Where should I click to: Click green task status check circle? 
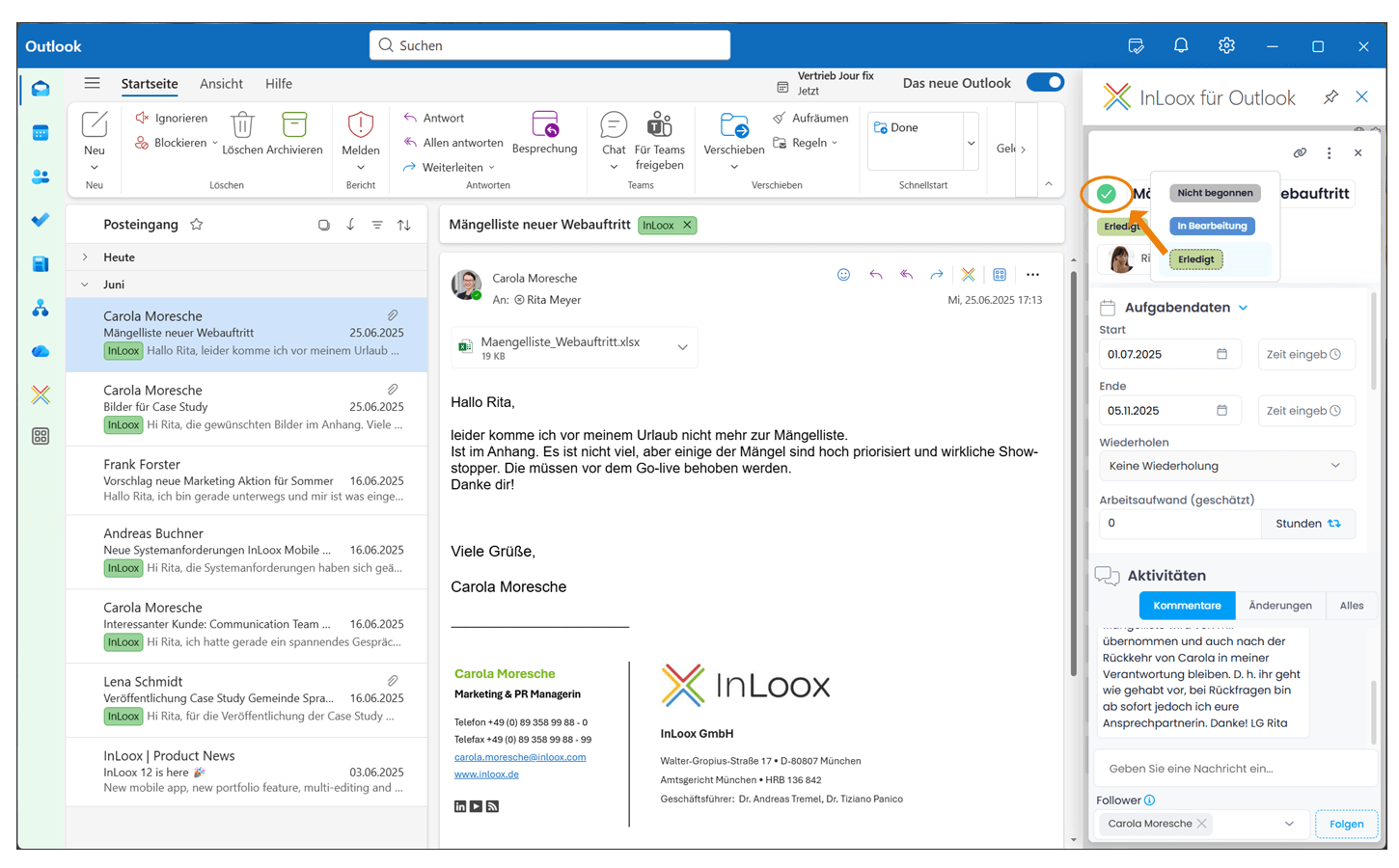click(x=1107, y=194)
